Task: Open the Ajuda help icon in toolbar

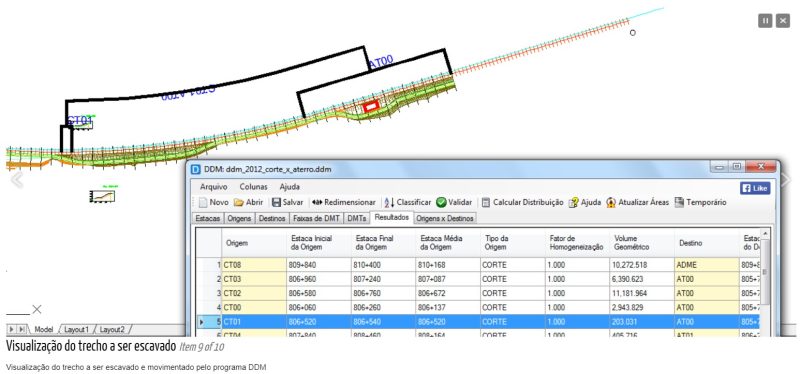Action: [573, 203]
